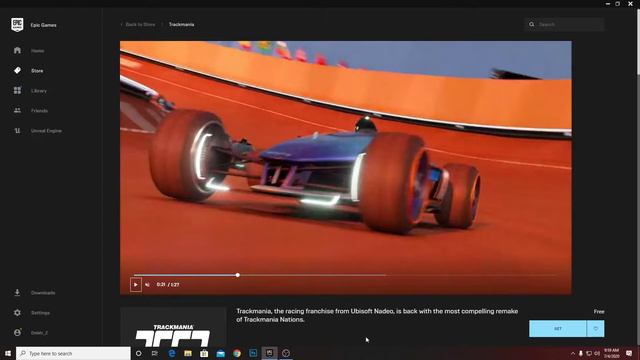Mute the trailer volume
The width and height of the screenshot is (640, 360).
coord(147,284)
